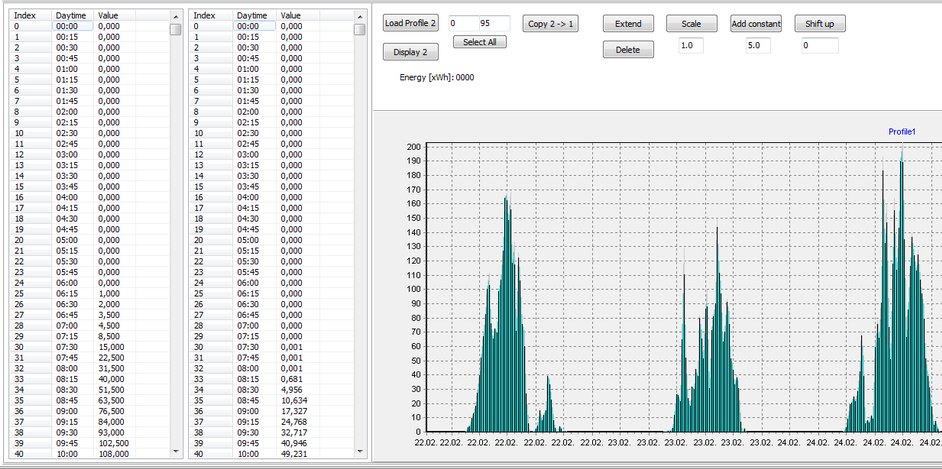Image resolution: width=942 pixels, height=469 pixels.
Task: Click the Delete button
Action: coord(628,50)
